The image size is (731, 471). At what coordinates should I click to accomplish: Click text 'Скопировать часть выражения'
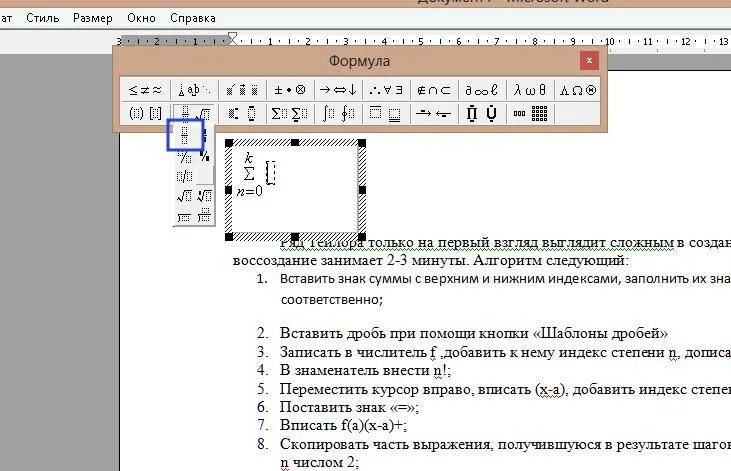point(385,444)
